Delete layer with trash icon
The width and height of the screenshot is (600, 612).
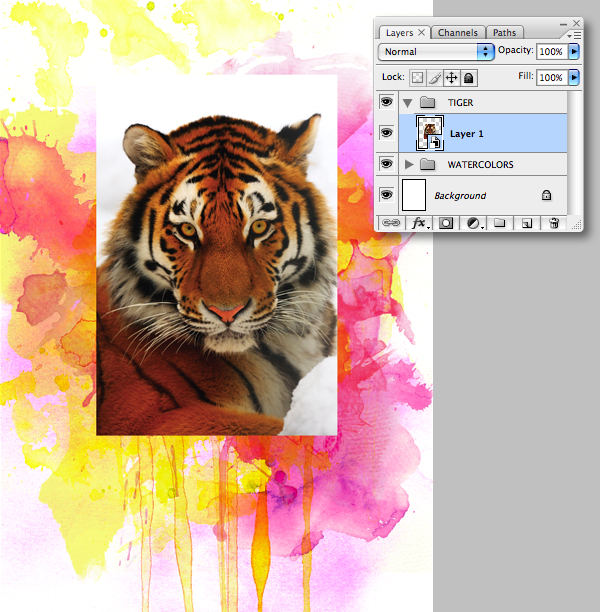point(554,223)
